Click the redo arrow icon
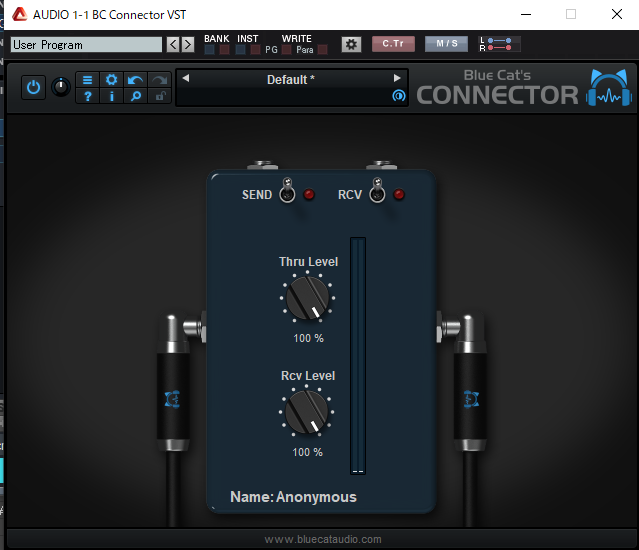639x550 pixels. click(x=159, y=79)
